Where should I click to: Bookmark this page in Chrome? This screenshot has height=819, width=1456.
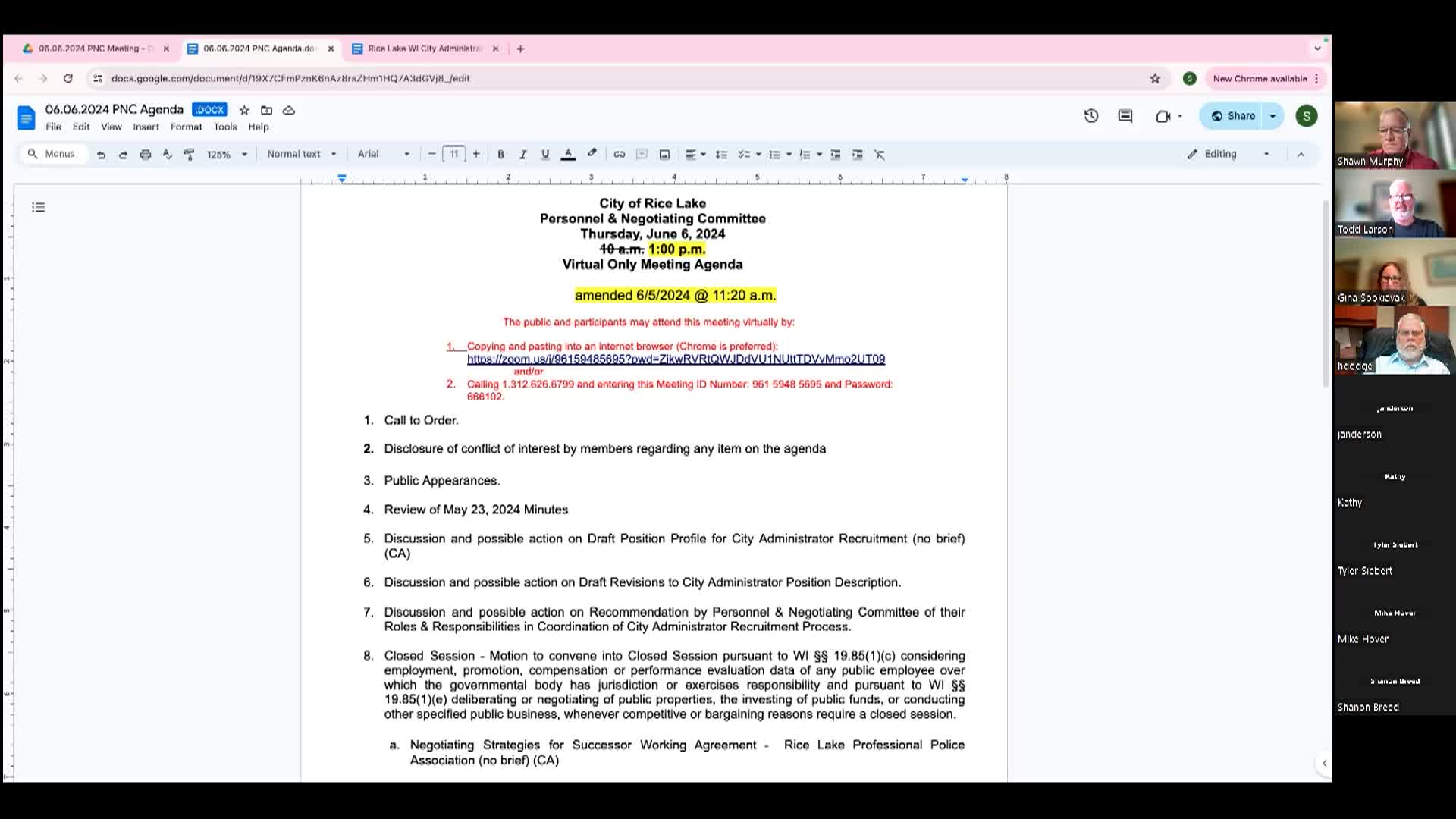tap(1155, 78)
